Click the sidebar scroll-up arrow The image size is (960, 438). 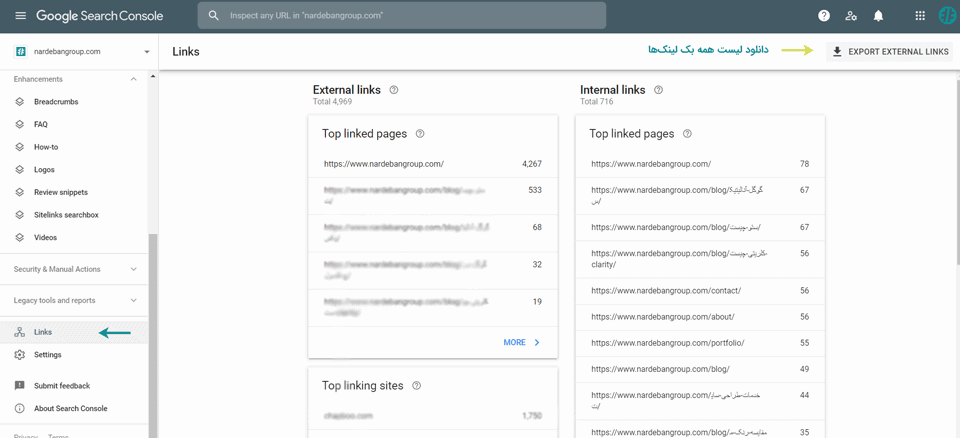153,75
